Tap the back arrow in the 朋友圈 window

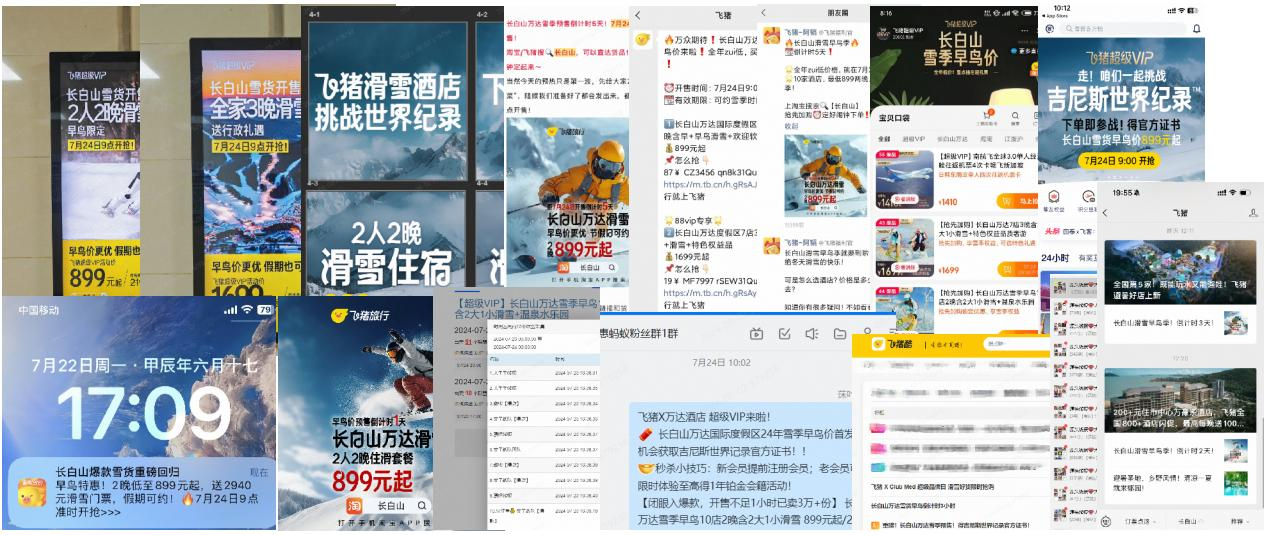coord(765,13)
